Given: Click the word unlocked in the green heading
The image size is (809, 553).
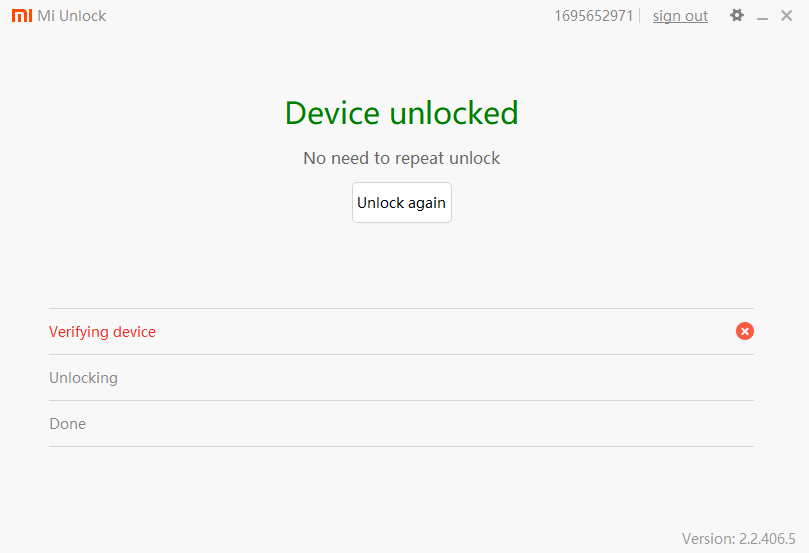Looking at the screenshot, I should [454, 113].
